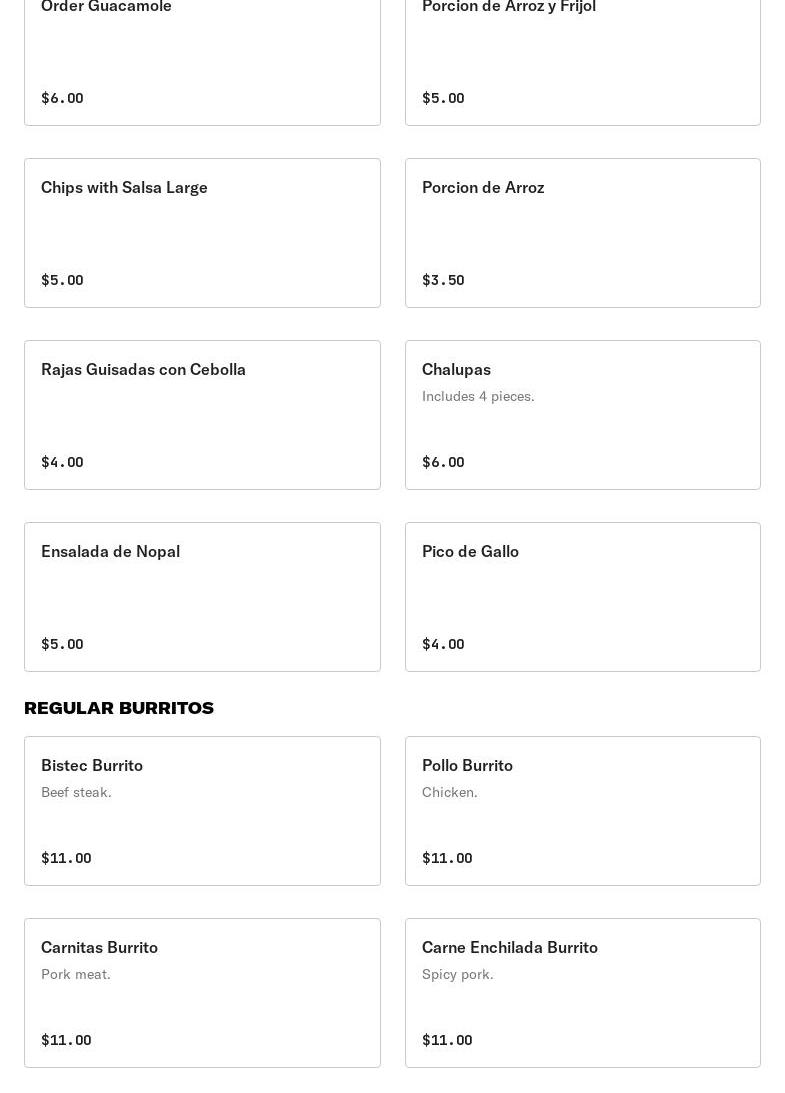This screenshot has height=1093, width=785.
Task: Click the Regular Burritos section heading
Action: (119, 708)
